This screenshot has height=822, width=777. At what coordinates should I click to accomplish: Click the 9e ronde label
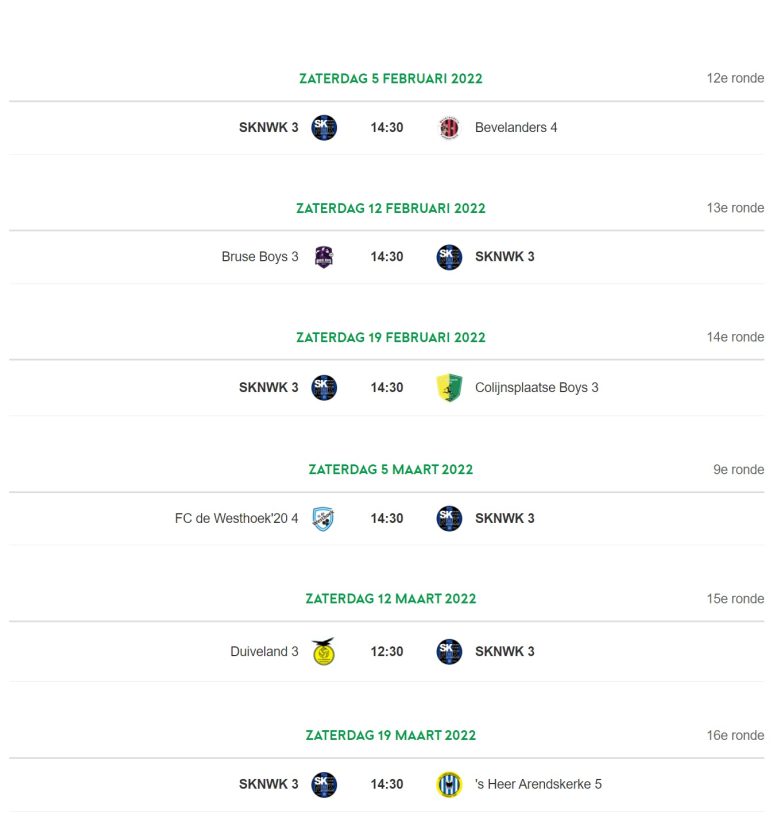738,470
